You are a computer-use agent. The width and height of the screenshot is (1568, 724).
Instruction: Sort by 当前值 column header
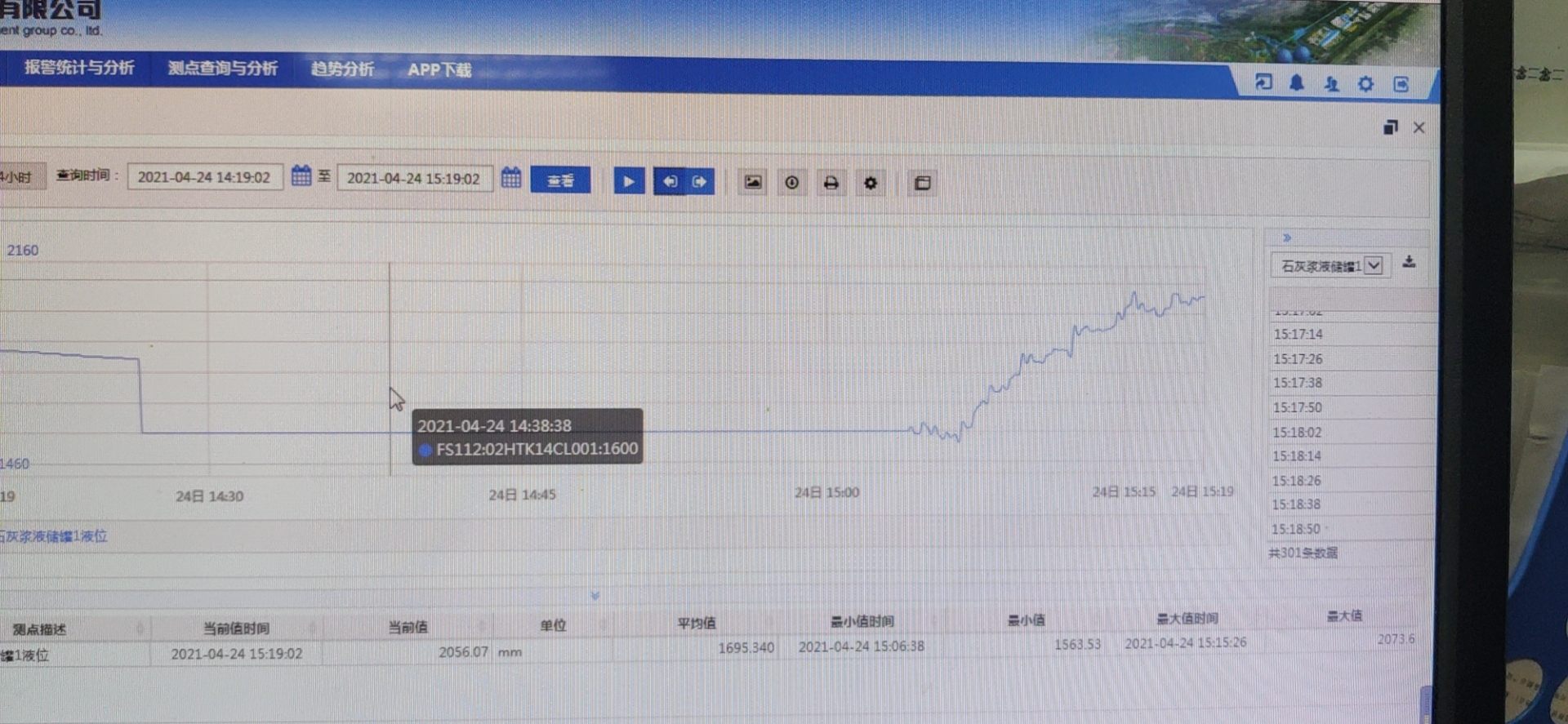coord(408,626)
